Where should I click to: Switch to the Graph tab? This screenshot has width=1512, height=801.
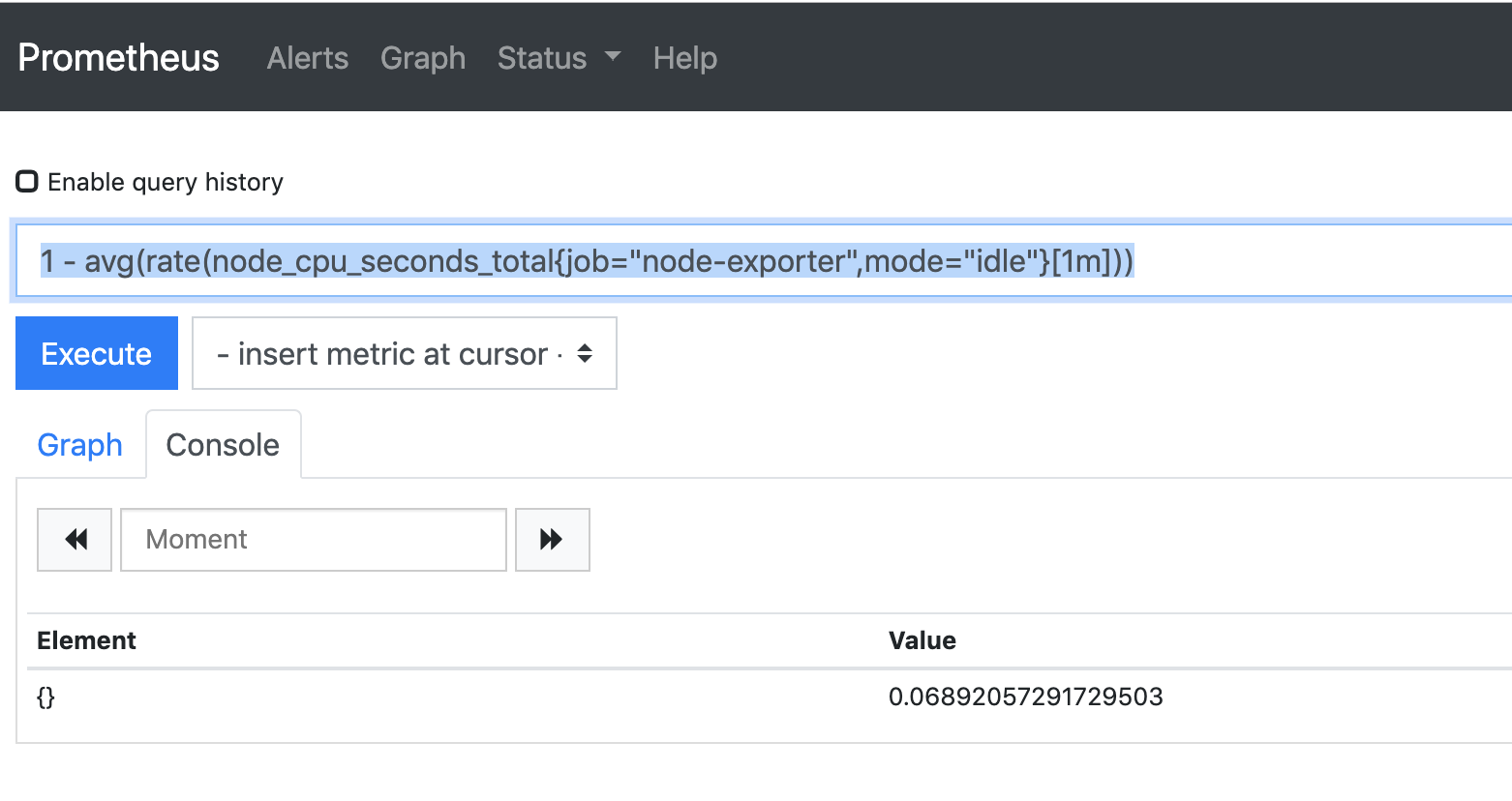point(79,444)
